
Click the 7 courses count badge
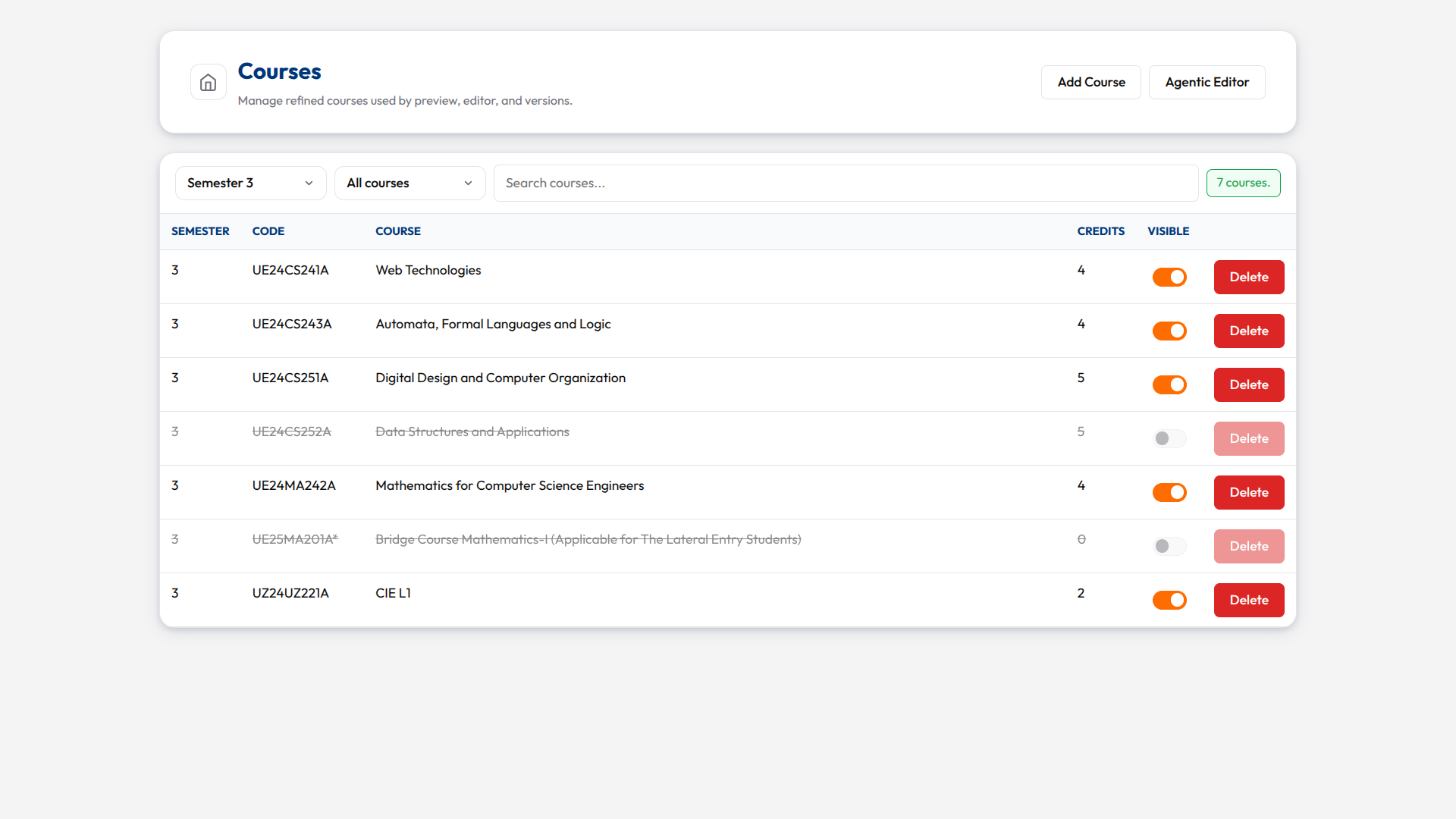pos(1243,183)
